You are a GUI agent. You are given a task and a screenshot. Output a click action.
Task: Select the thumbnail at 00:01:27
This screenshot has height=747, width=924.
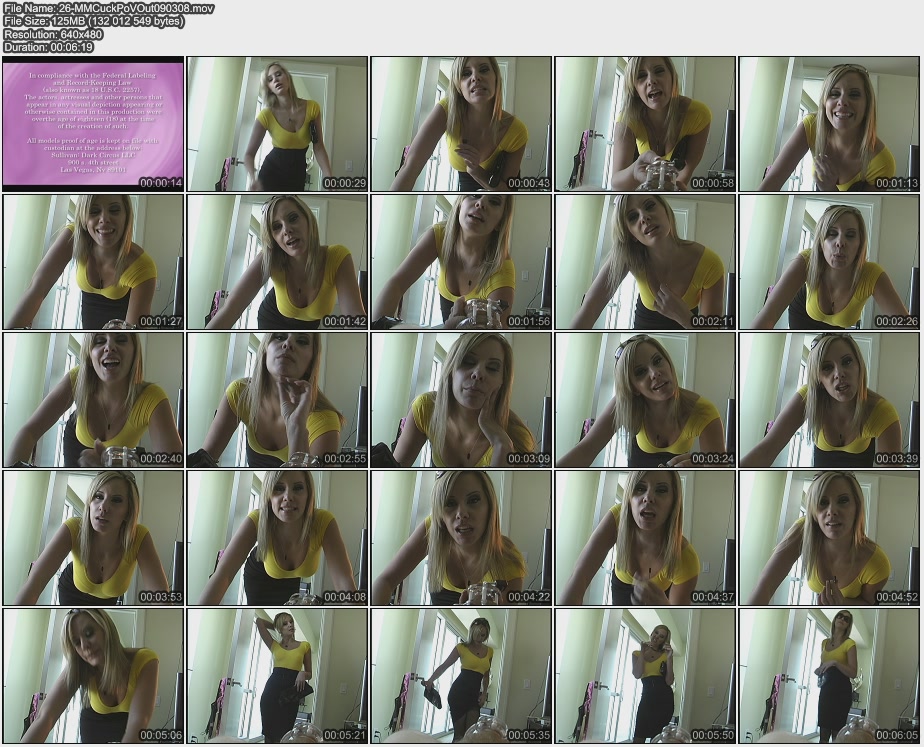coord(93,262)
